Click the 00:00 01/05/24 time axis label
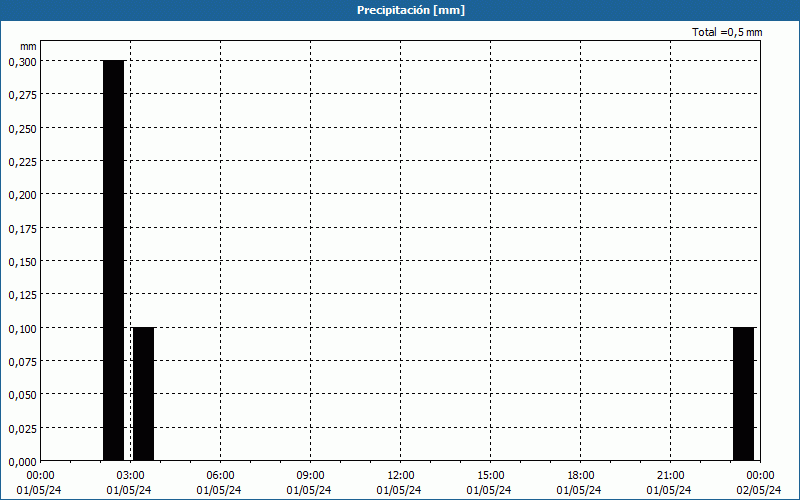 click(x=39, y=483)
